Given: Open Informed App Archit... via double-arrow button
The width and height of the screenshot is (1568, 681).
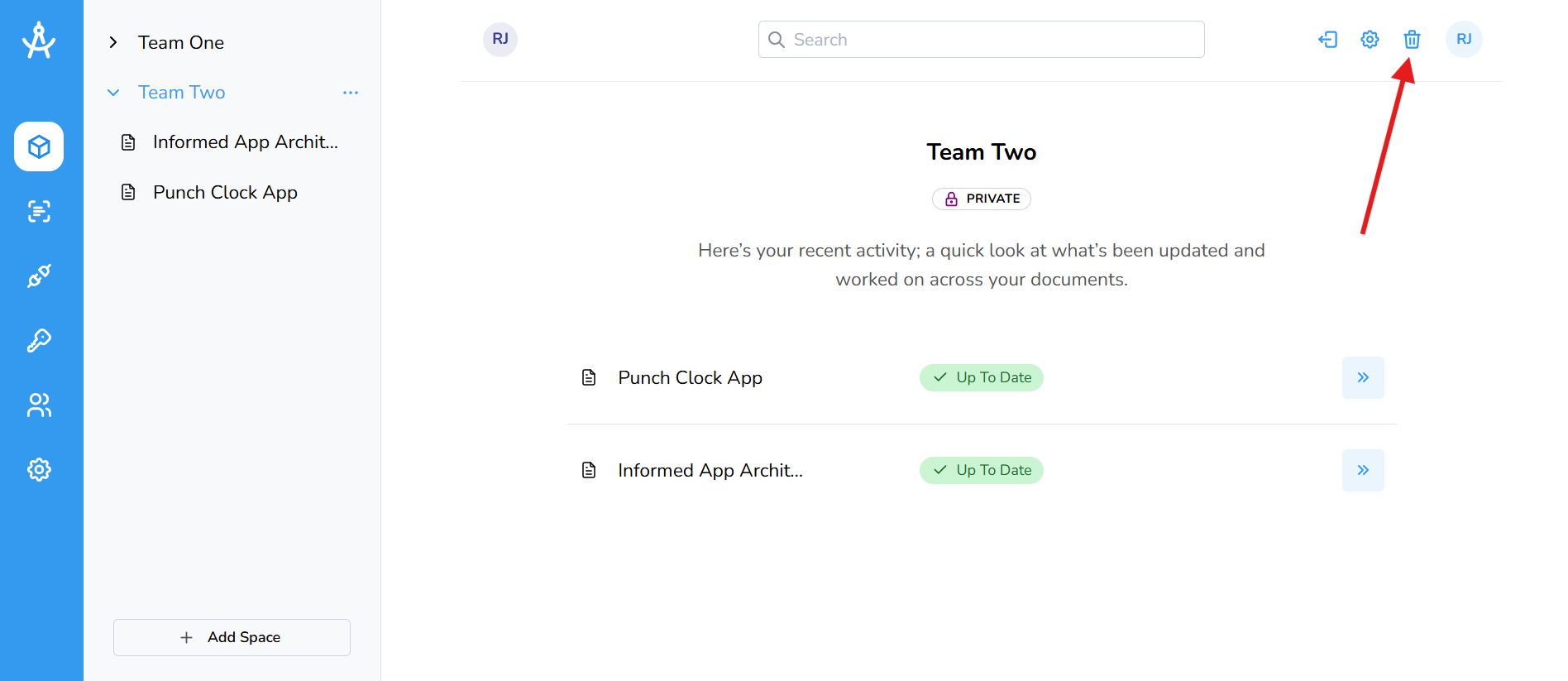Looking at the screenshot, I should click(1363, 470).
